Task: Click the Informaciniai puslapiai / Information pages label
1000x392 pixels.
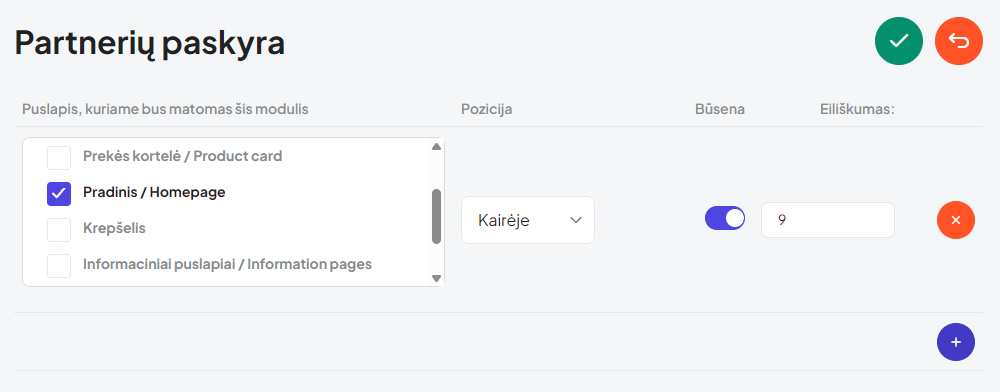Action: point(227,264)
